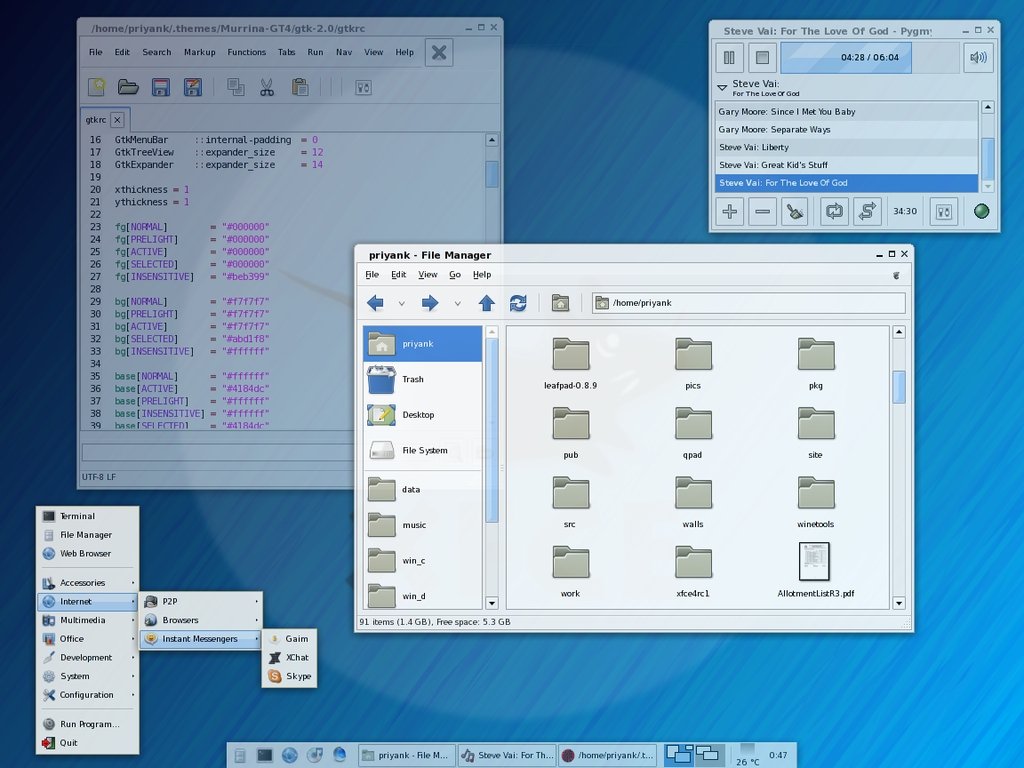Reload the current folder view

pyautogui.click(x=518, y=303)
